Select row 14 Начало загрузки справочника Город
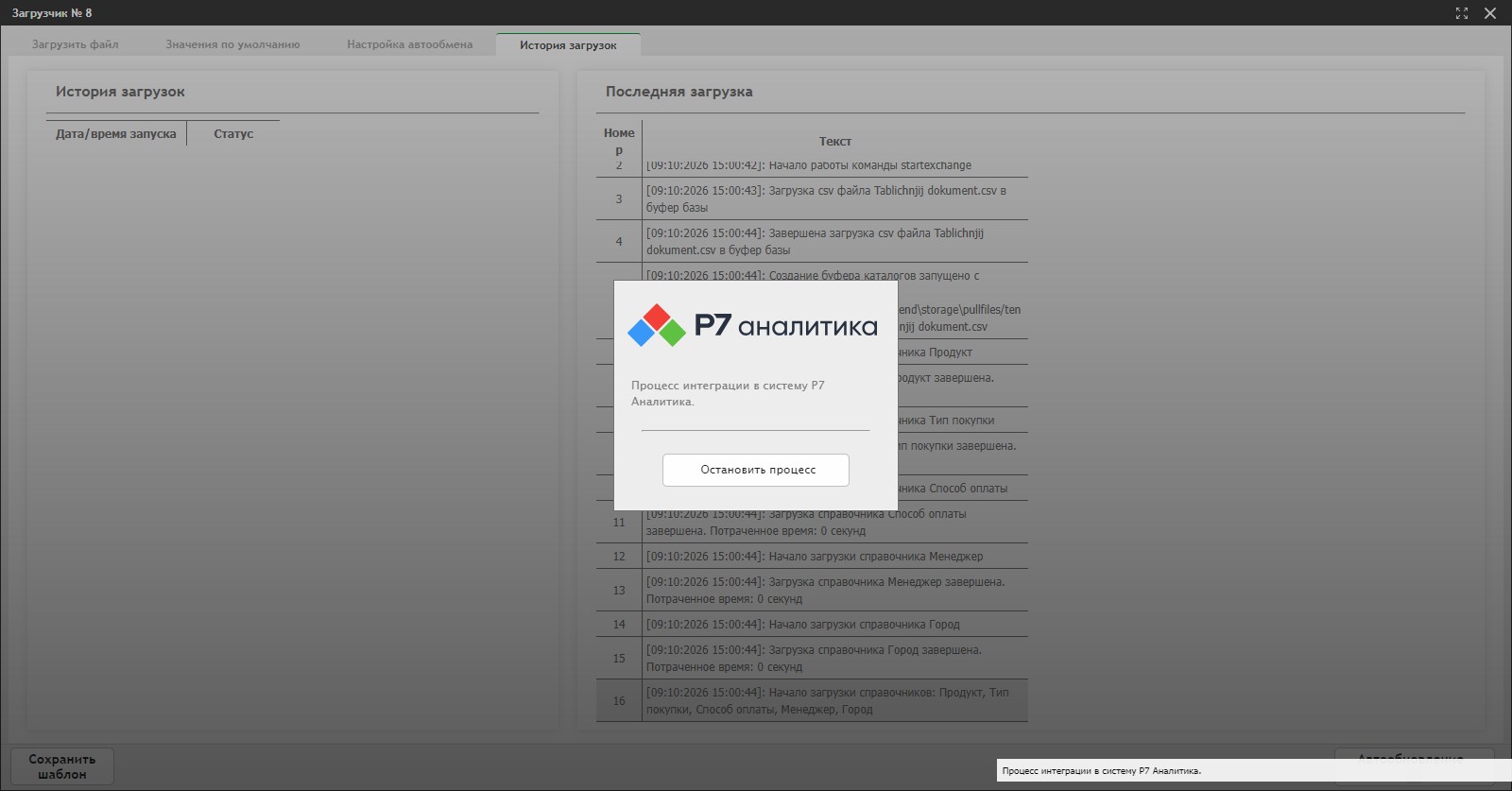 click(812, 624)
